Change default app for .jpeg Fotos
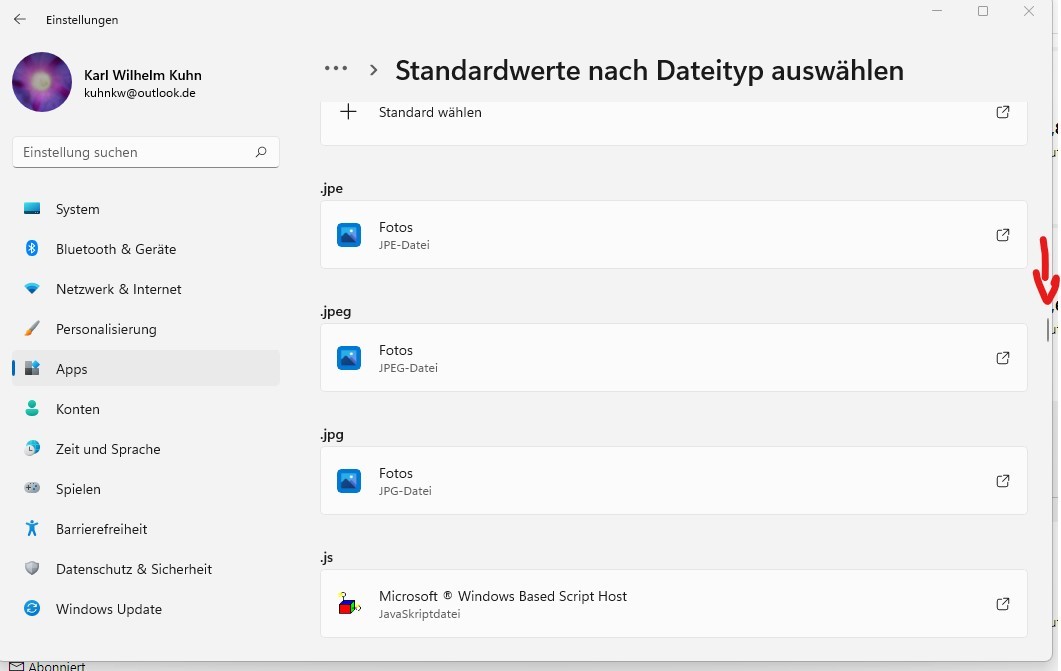This screenshot has width=1061, height=671. (674, 358)
